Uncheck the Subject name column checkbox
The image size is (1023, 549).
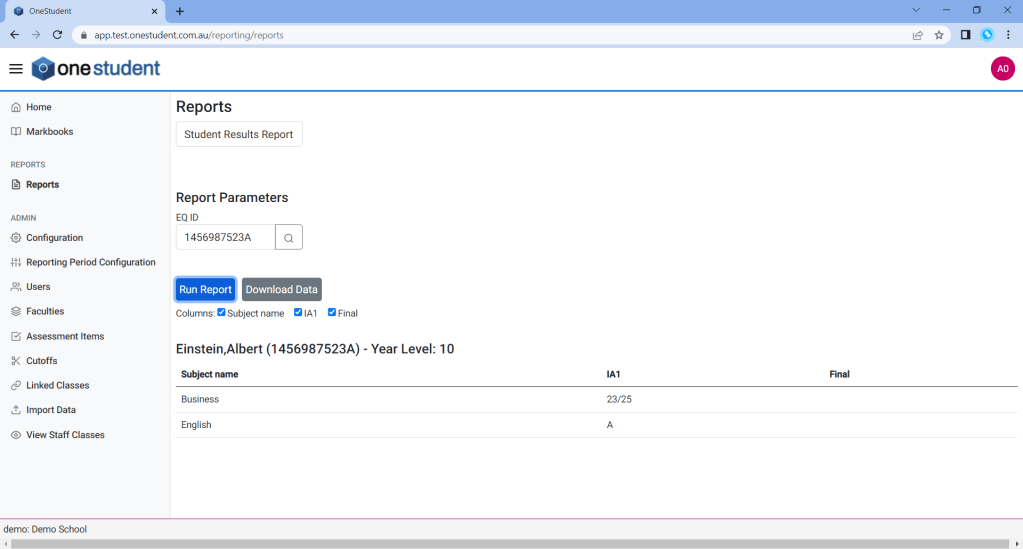pos(222,312)
